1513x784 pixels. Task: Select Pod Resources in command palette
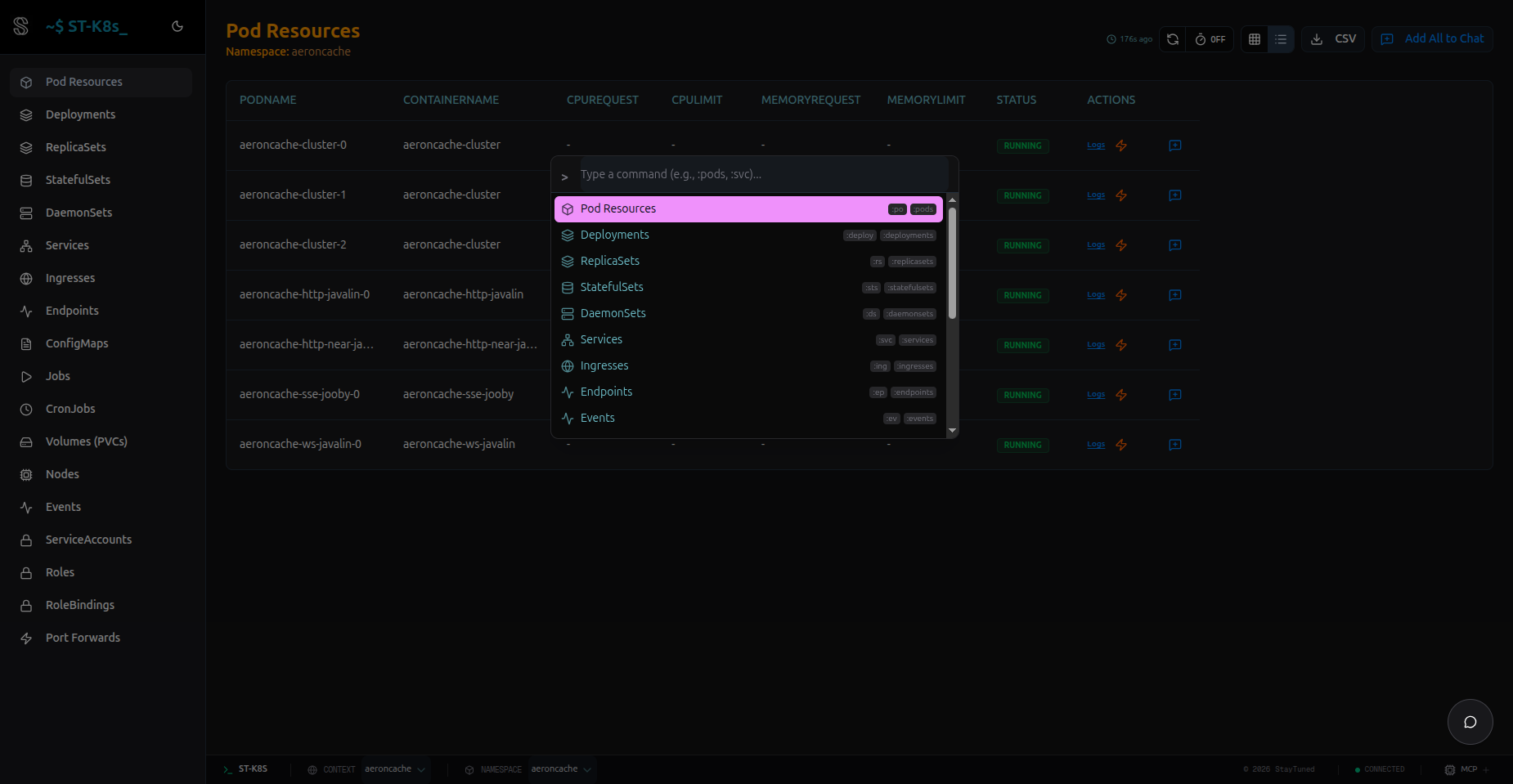[x=748, y=209]
